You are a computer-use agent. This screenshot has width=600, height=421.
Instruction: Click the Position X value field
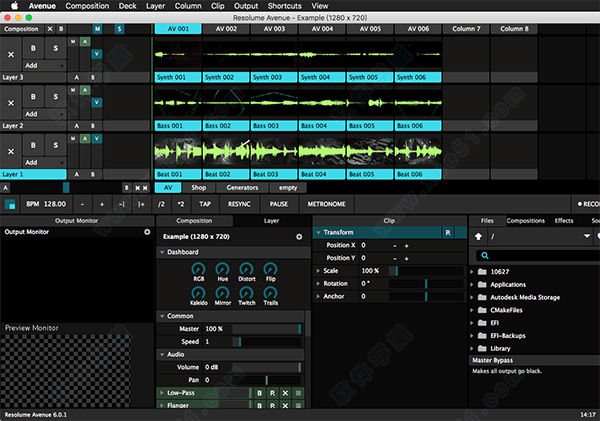(373, 245)
